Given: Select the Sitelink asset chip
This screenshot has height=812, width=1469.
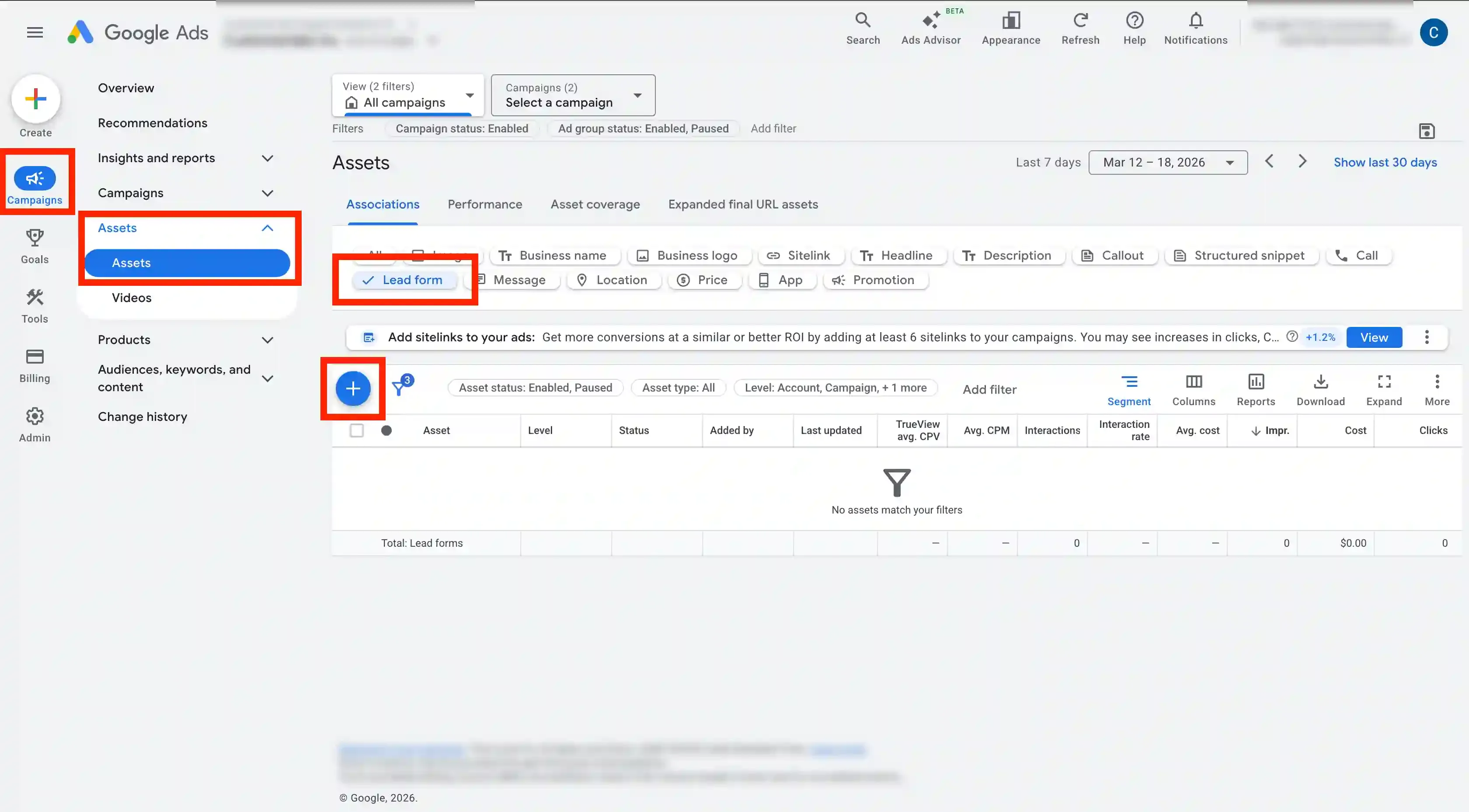Looking at the screenshot, I should 801,256.
